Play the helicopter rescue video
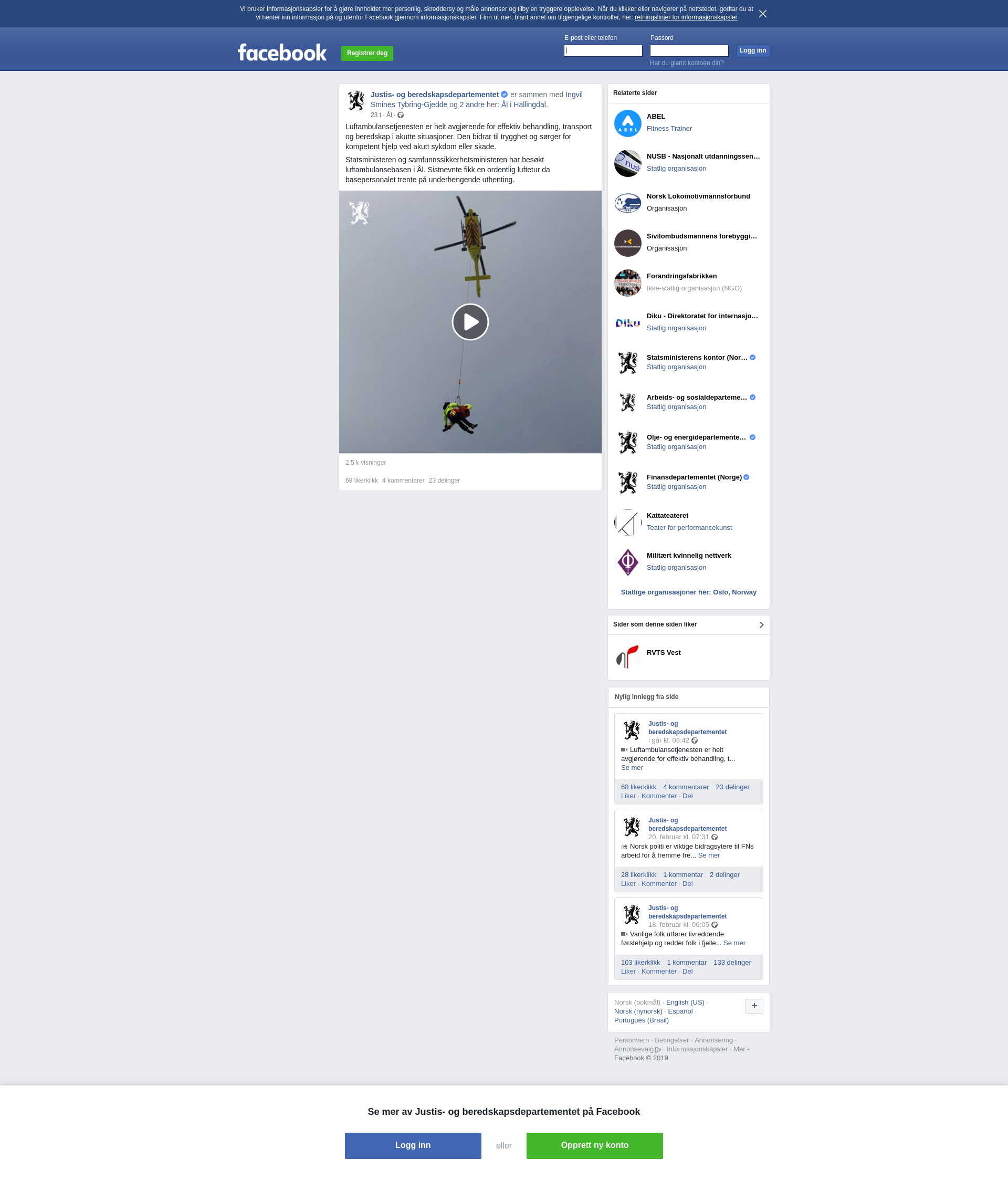The height and width of the screenshot is (1180, 1008). (470, 322)
